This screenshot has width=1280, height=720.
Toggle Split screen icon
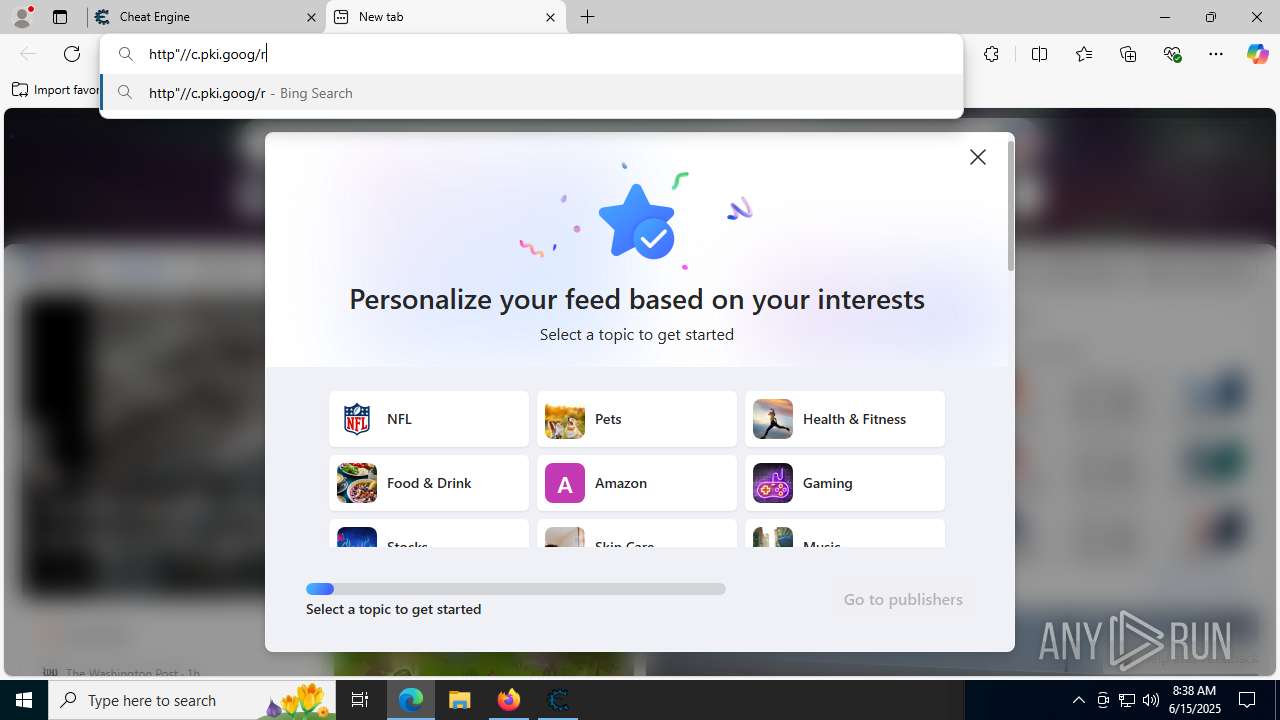(1039, 54)
